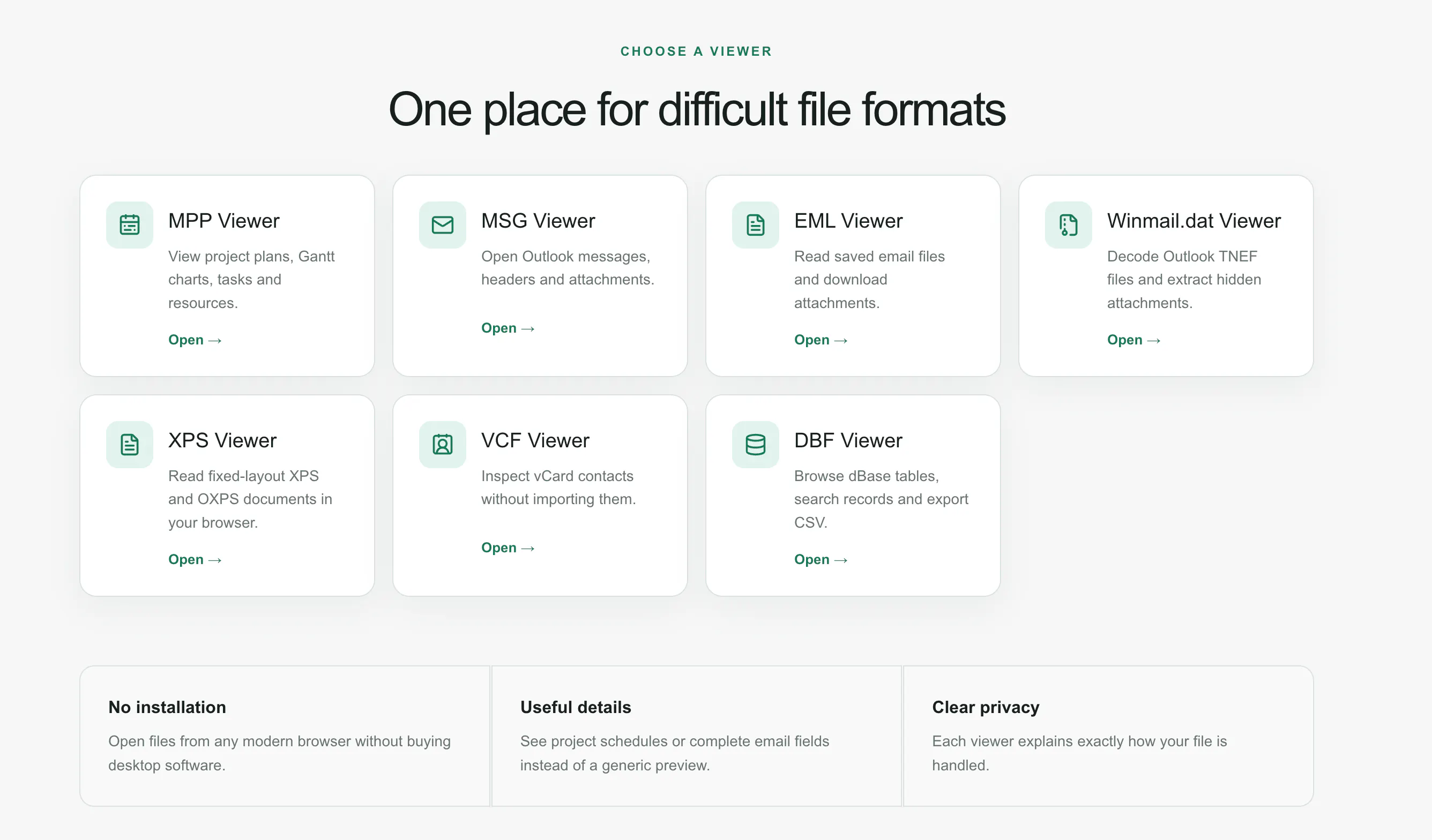Click the 'Each viewer explains exactly' text
The height and width of the screenshot is (840, 1432).
click(1079, 753)
